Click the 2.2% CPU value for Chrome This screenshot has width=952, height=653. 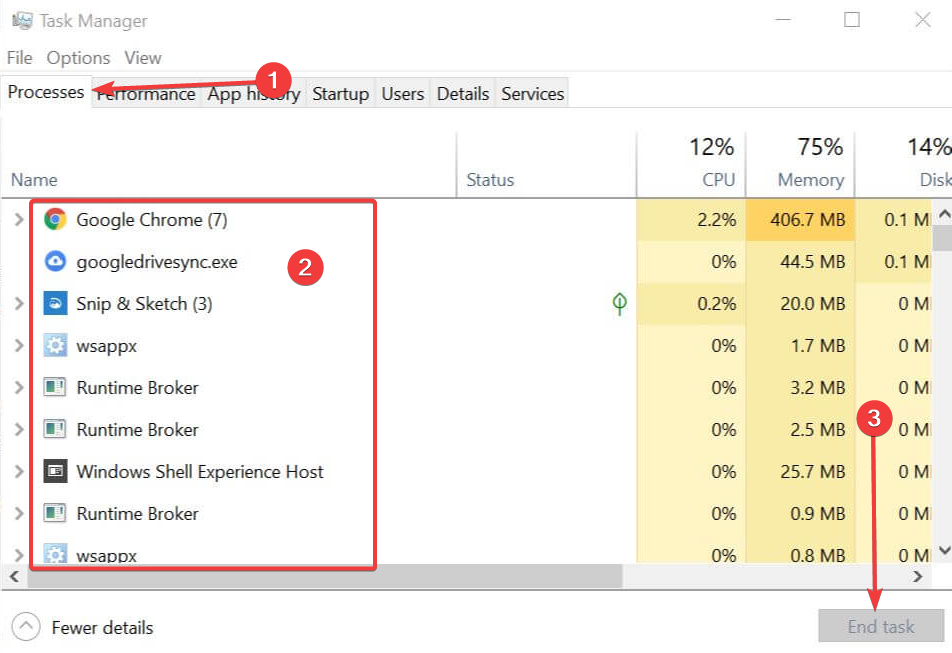point(716,219)
